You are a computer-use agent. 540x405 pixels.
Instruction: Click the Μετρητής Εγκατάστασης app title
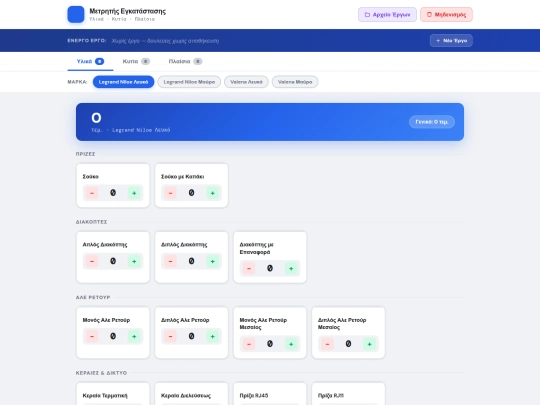click(x=128, y=11)
